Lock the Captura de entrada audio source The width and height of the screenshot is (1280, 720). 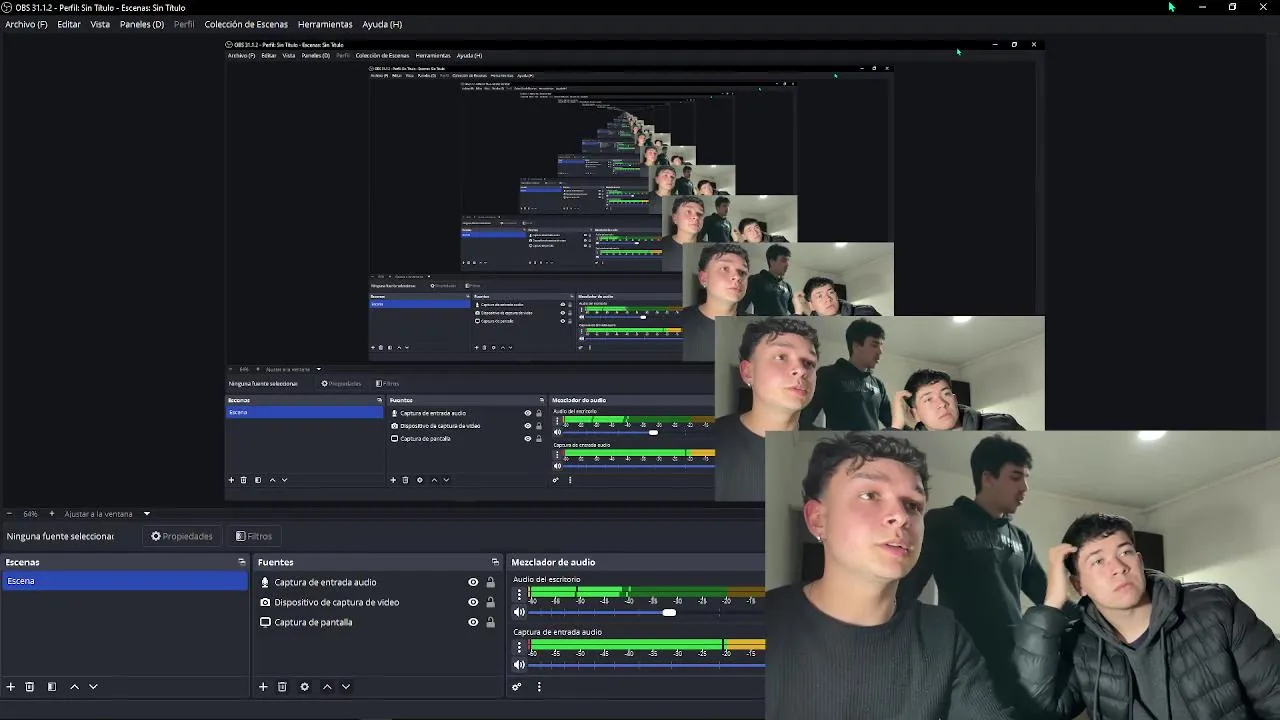pyautogui.click(x=490, y=582)
